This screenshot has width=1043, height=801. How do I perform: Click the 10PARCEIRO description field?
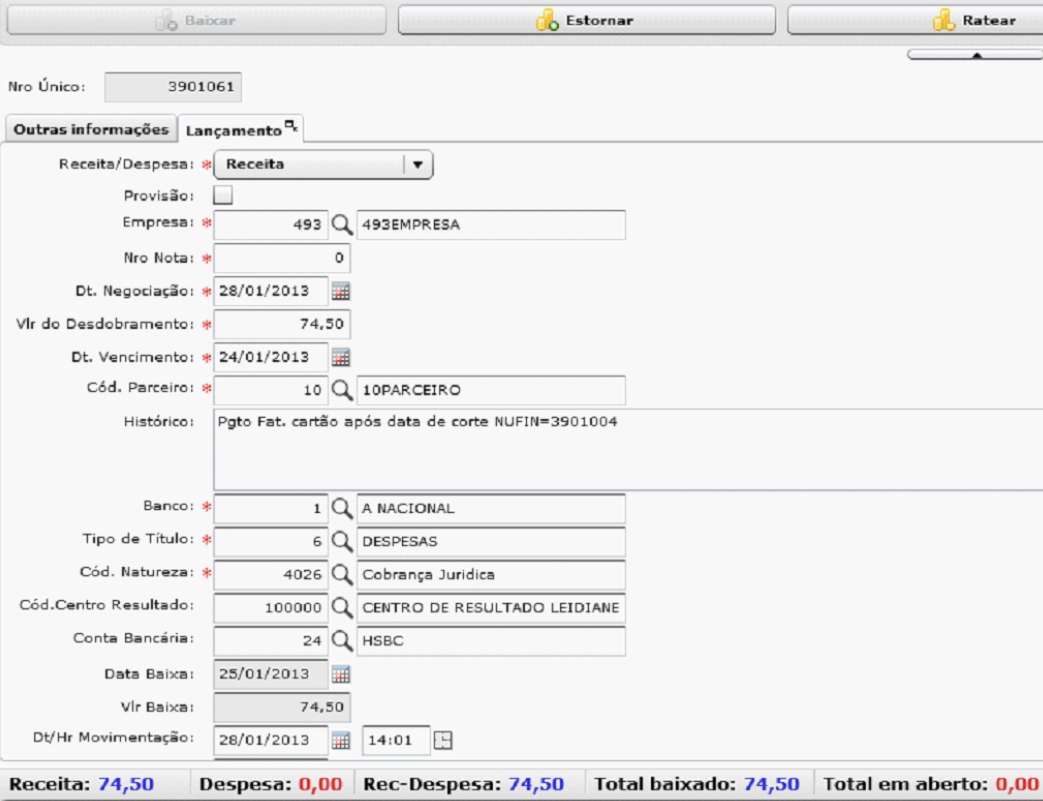pyautogui.click(x=491, y=390)
